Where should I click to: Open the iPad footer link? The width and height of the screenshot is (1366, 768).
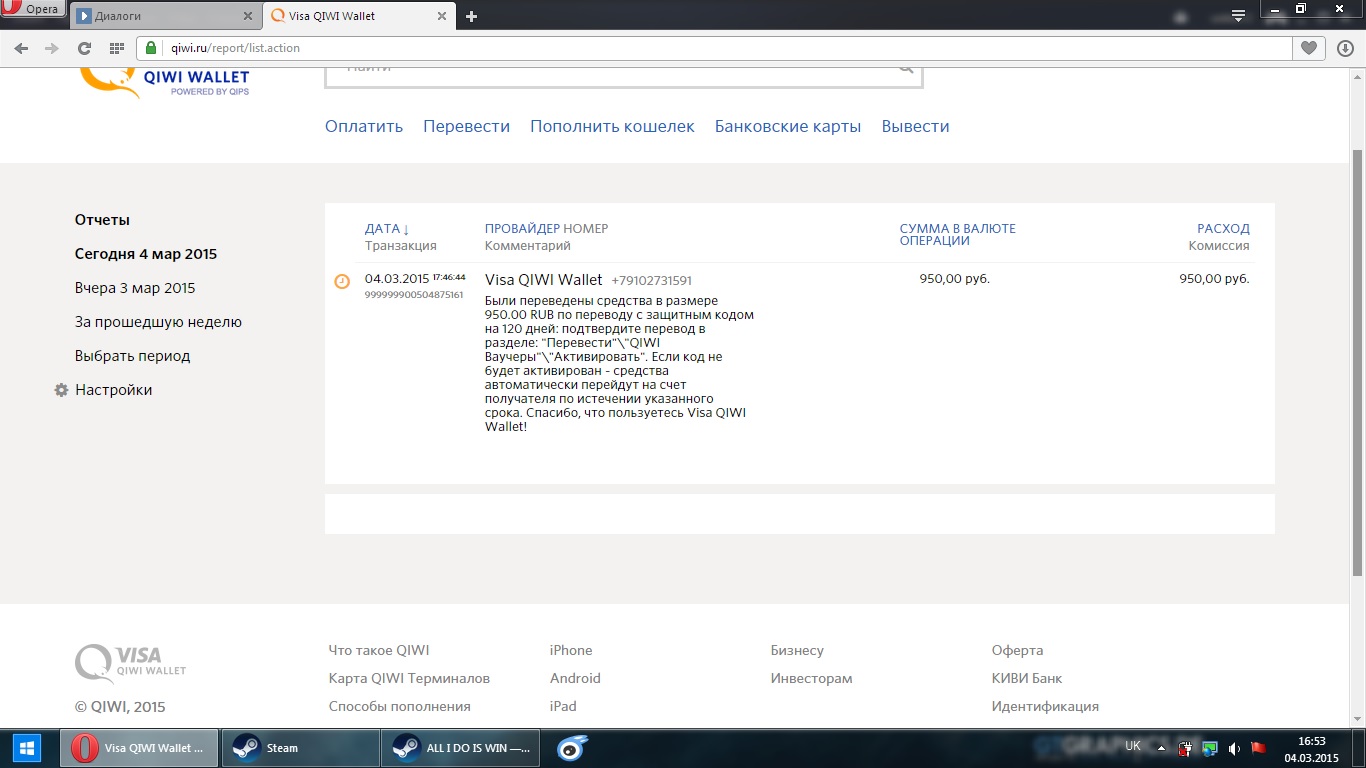click(x=563, y=706)
